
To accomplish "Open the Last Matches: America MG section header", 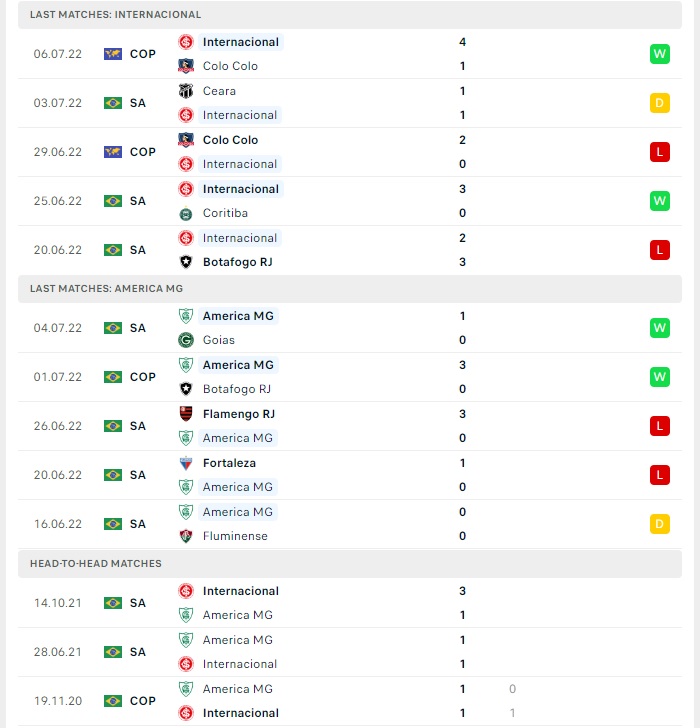I will pyautogui.click(x=350, y=289).
